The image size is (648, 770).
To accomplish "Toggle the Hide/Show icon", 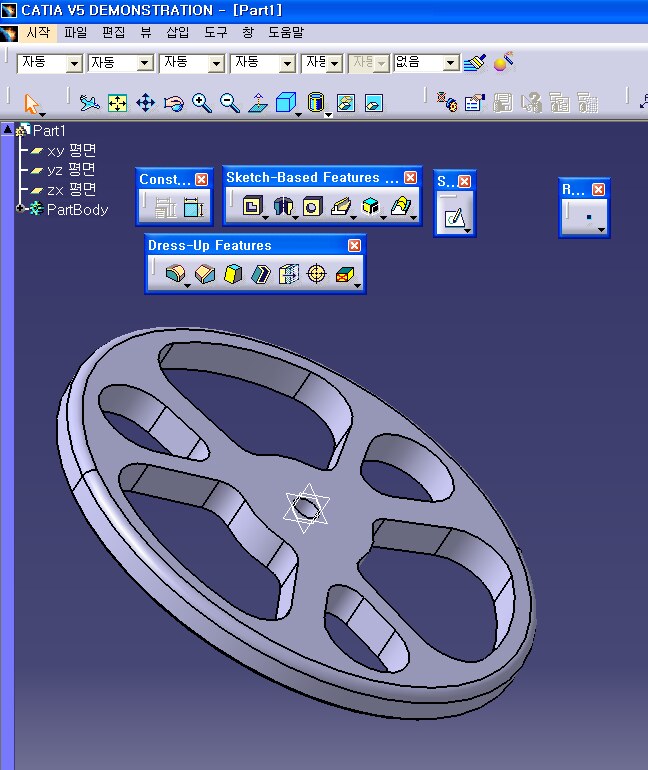I will coord(345,103).
